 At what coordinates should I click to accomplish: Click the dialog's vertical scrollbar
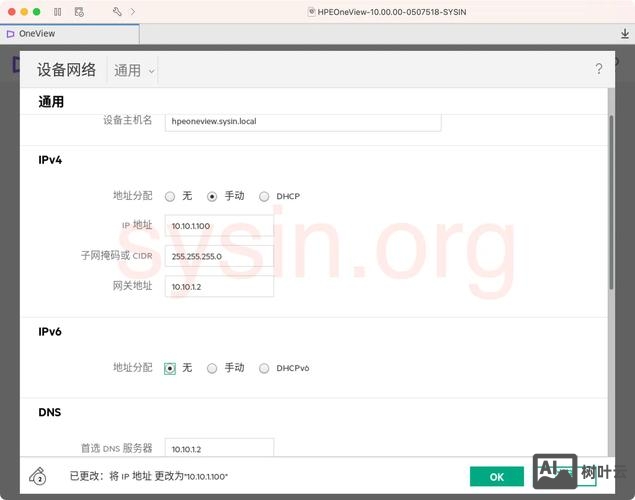(611, 200)
